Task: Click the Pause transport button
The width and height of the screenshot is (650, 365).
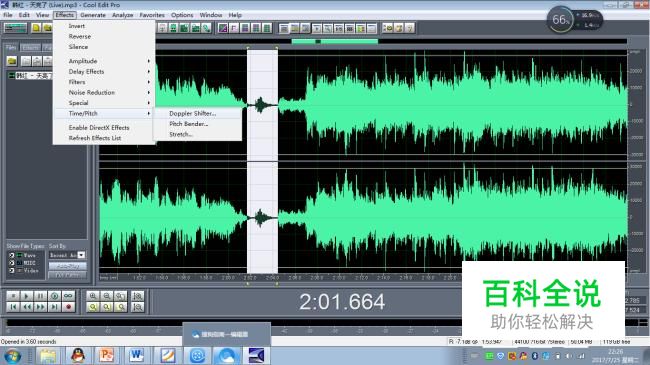Action: [41, 296]
